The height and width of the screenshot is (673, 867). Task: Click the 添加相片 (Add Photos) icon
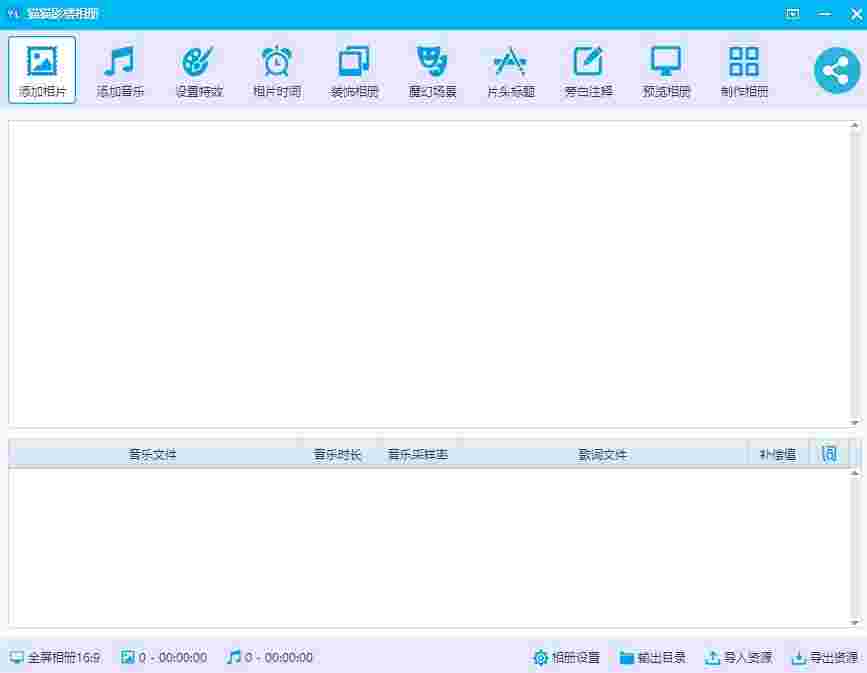click(42, 62)
